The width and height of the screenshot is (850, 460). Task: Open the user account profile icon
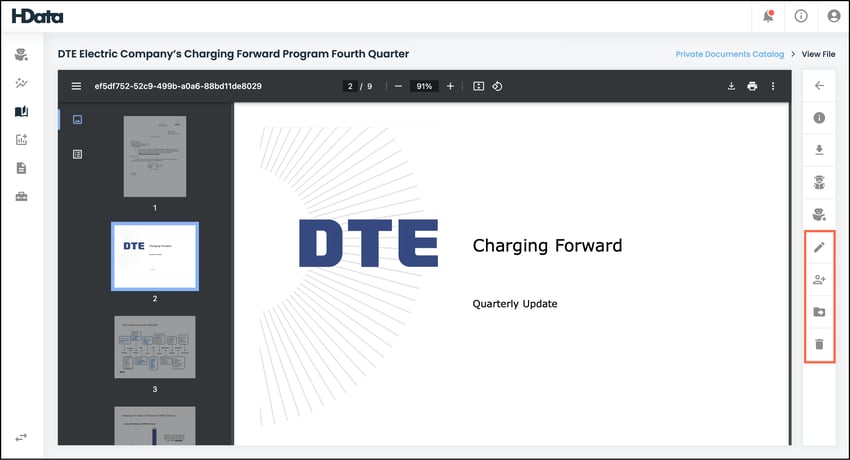click(834, 16)
